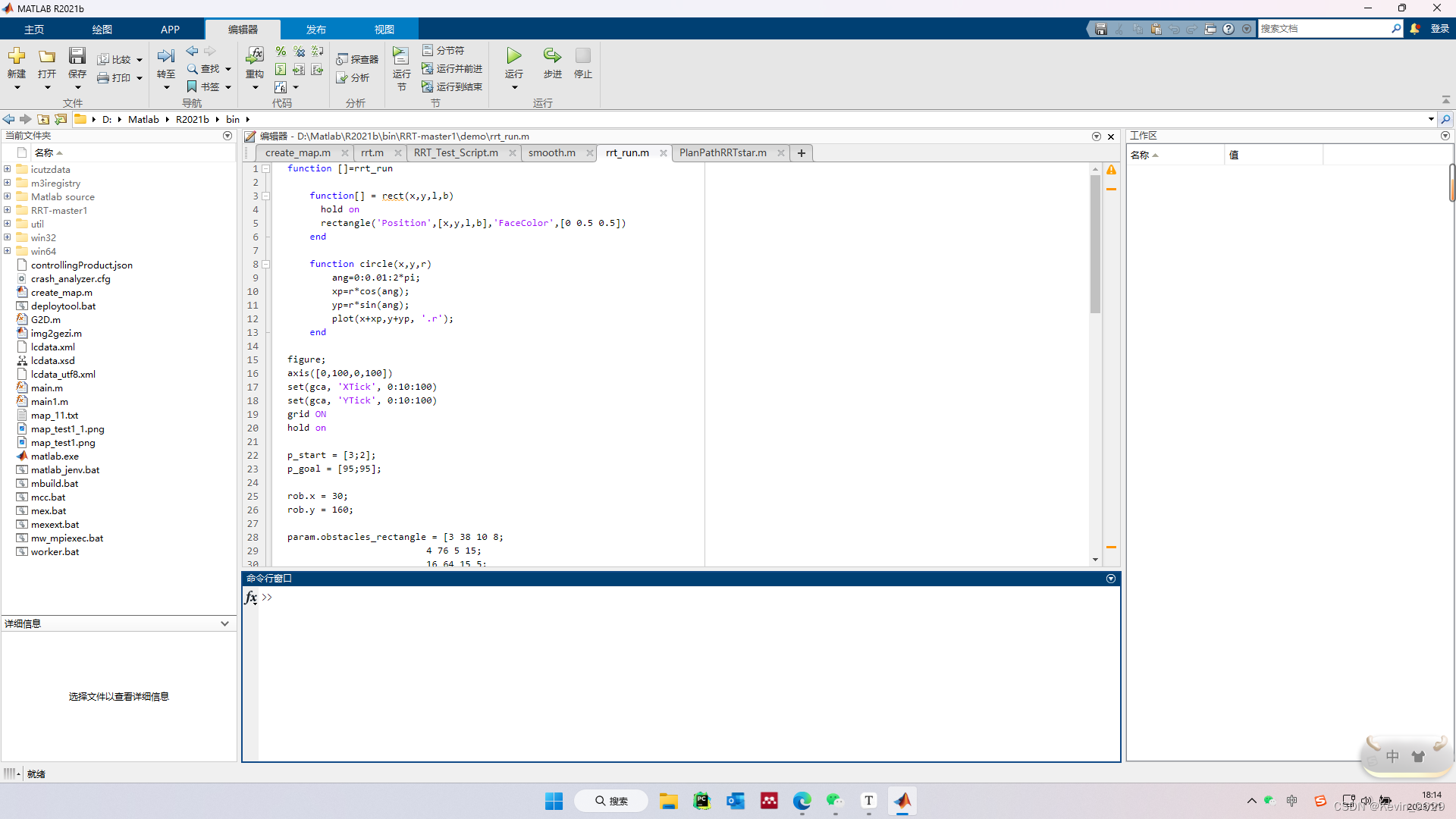The image size is (1456, 819).
Task: Open the current folder path dropdown
Action: (1431, 119)
